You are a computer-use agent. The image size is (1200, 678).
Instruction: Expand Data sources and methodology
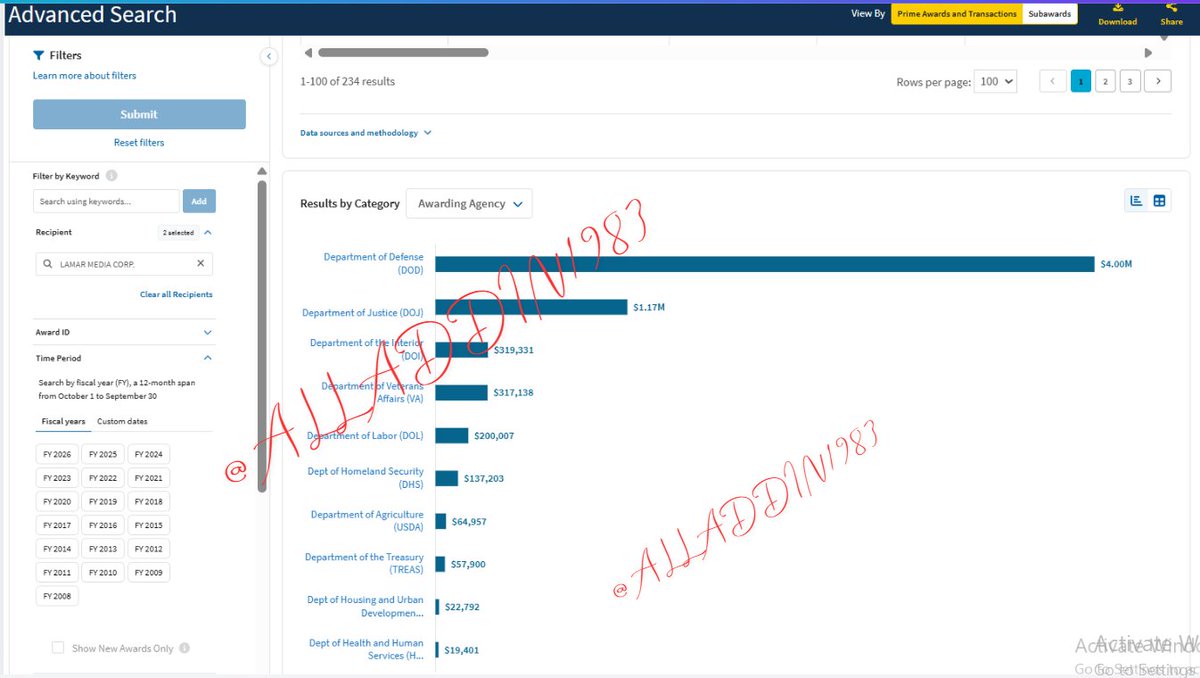pos(365,133)
